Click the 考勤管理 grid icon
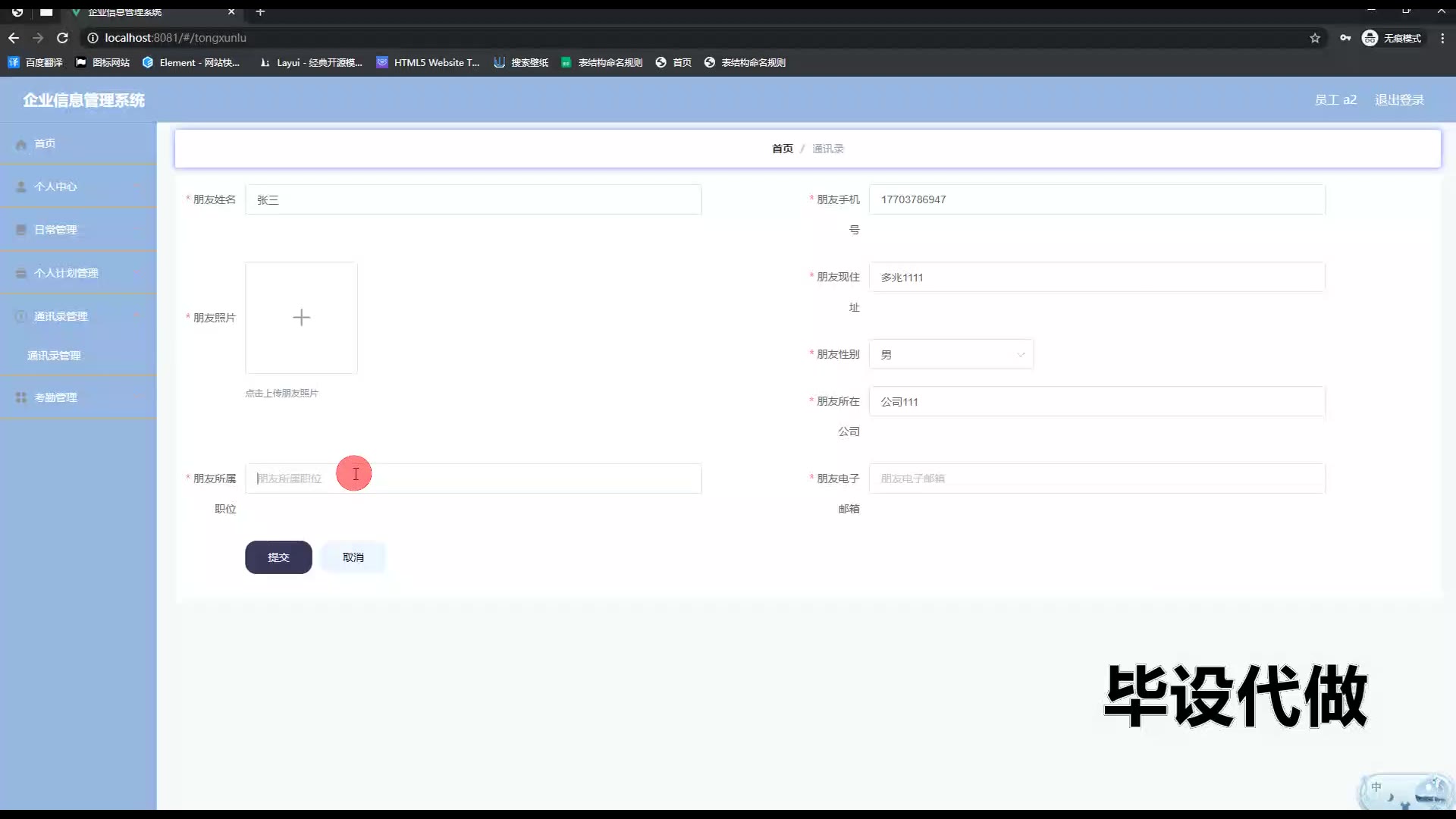 [21, 397]
